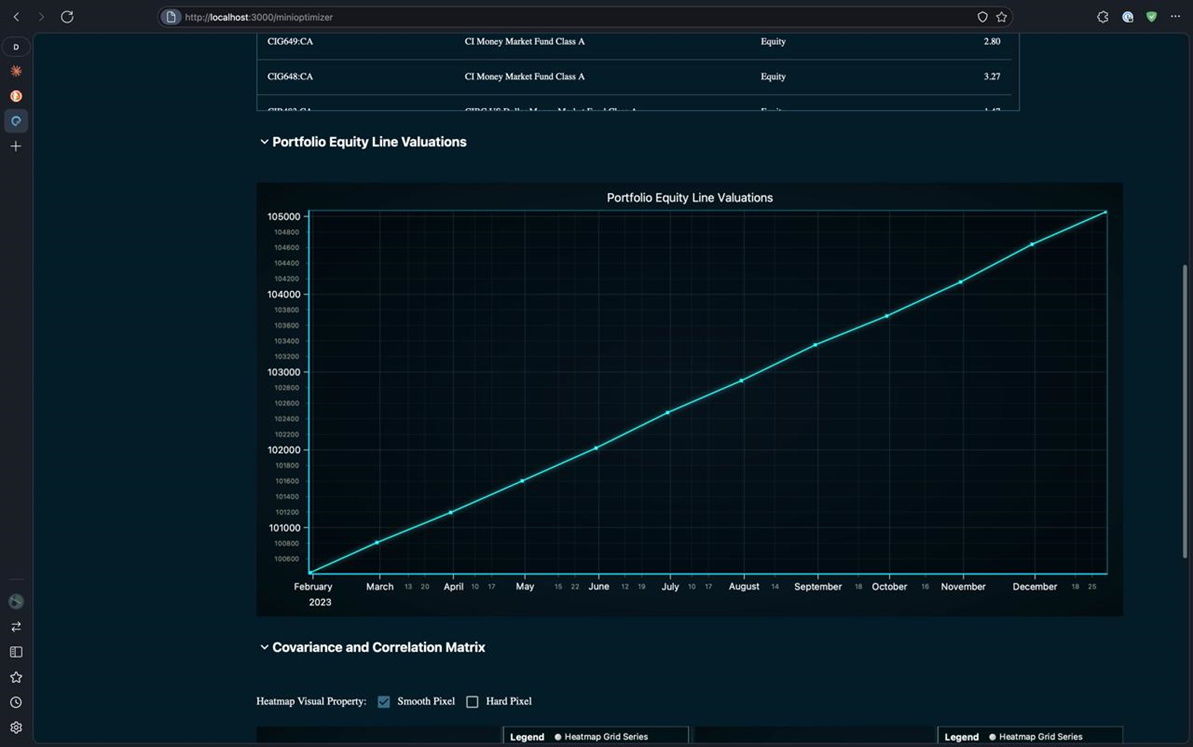Screen dimensions: 1193x747
Task: Tick the Hard Pixel checkbox
Action: pos(472,702)
